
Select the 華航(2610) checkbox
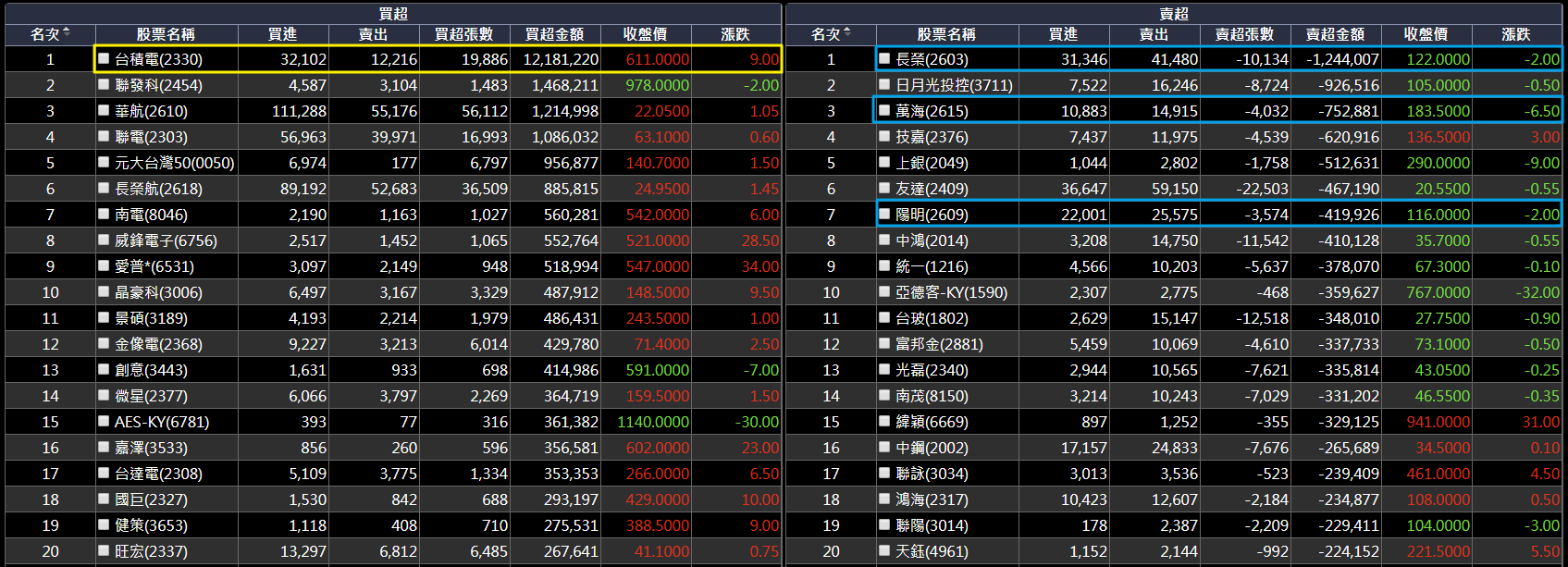105,110
